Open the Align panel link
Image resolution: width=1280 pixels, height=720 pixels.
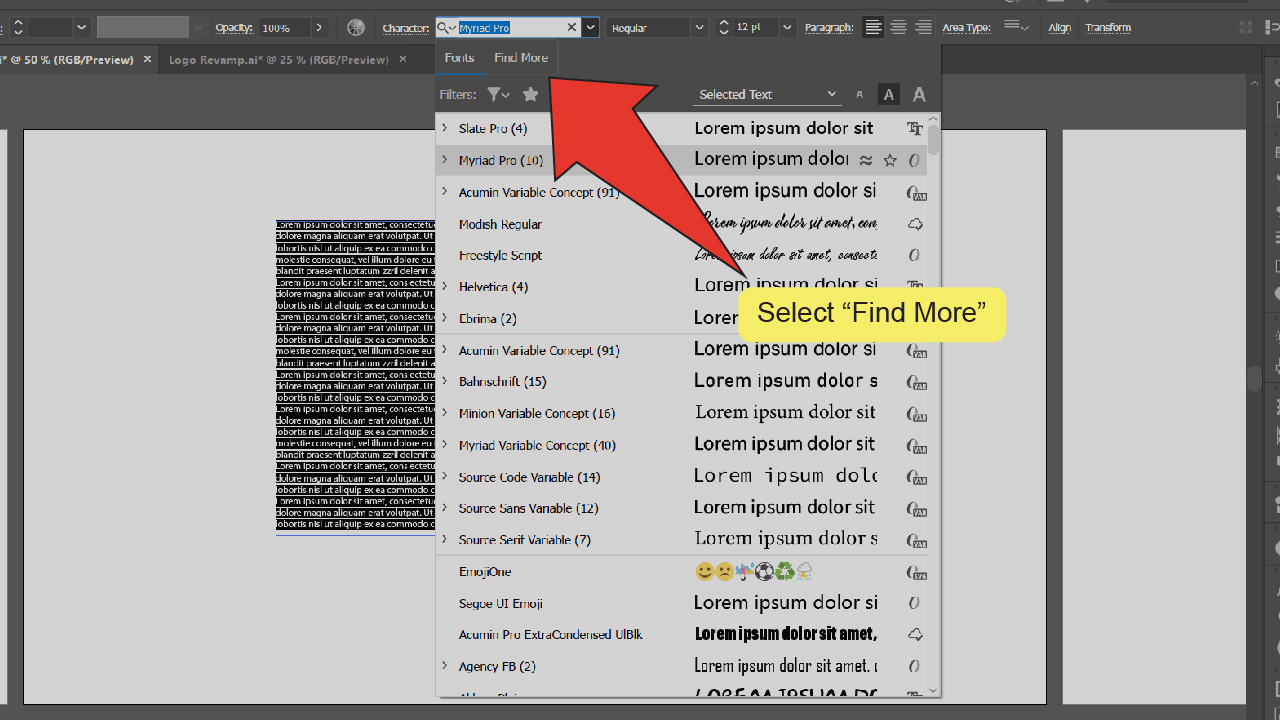tap(1059, 28)
